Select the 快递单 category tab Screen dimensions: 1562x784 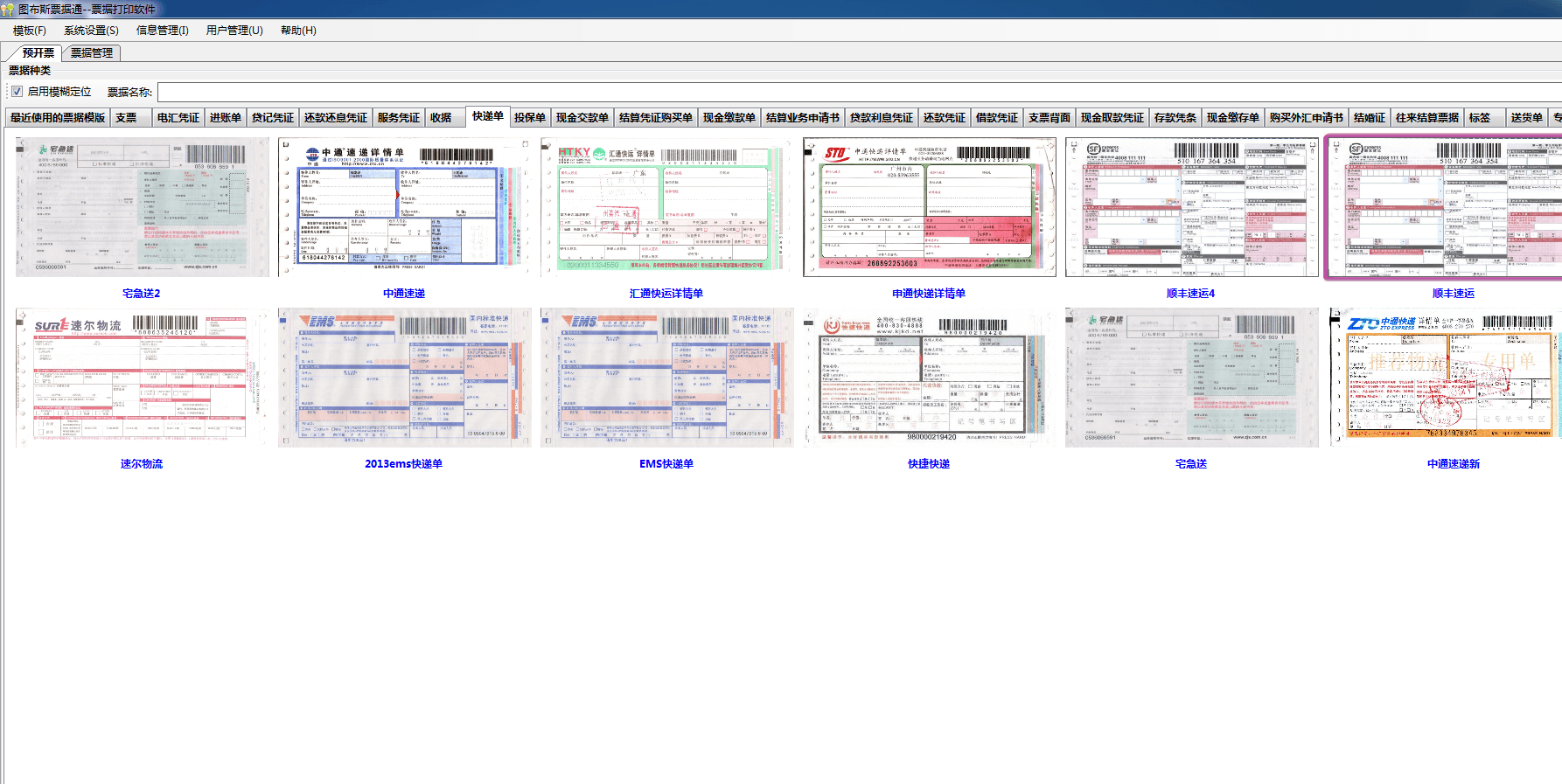(x=488, y=116)
